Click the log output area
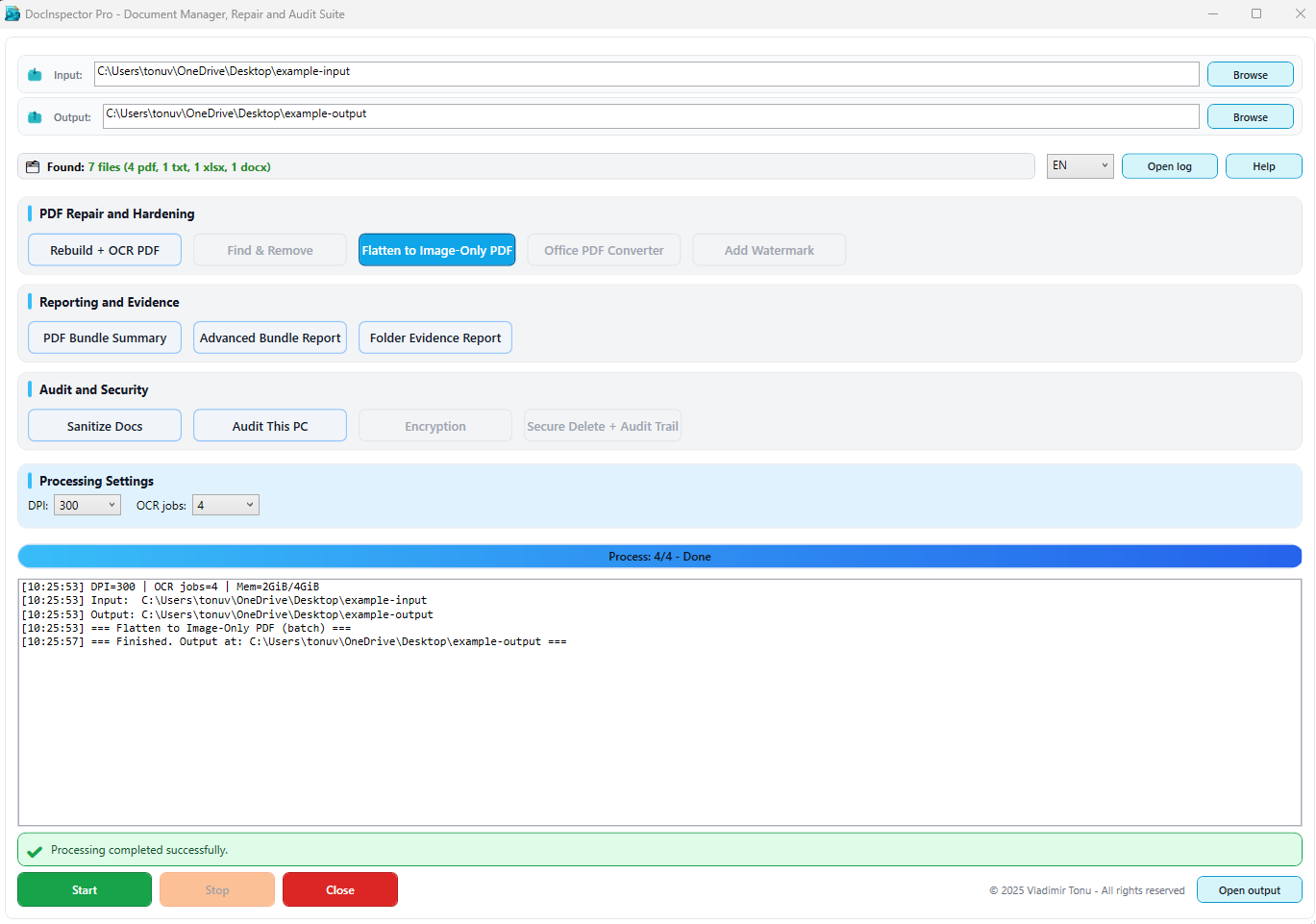The width and height of the screenshot is (1316, 924). [658, 702]
